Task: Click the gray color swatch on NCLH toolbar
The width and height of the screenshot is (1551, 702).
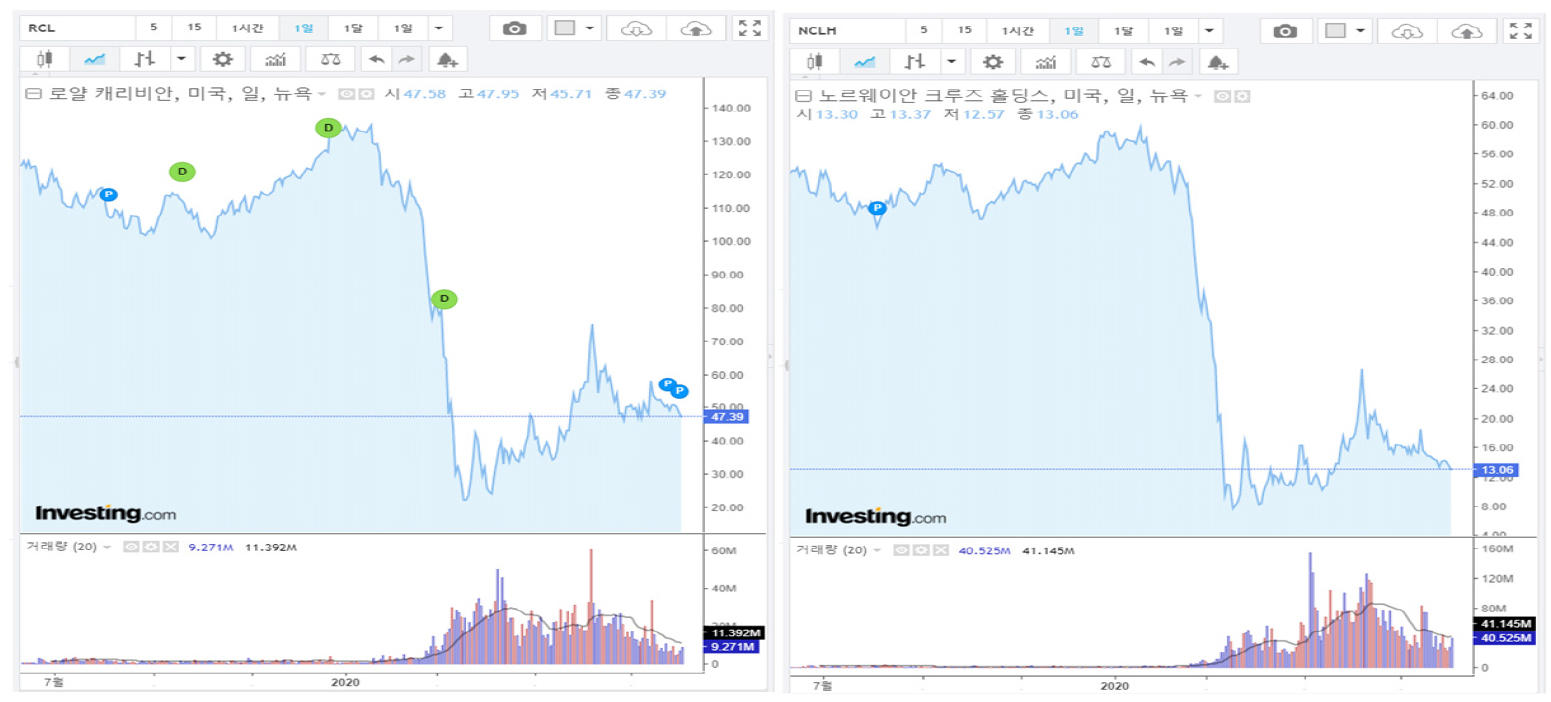Action: pyautogui.click(x=1334, y=31)
